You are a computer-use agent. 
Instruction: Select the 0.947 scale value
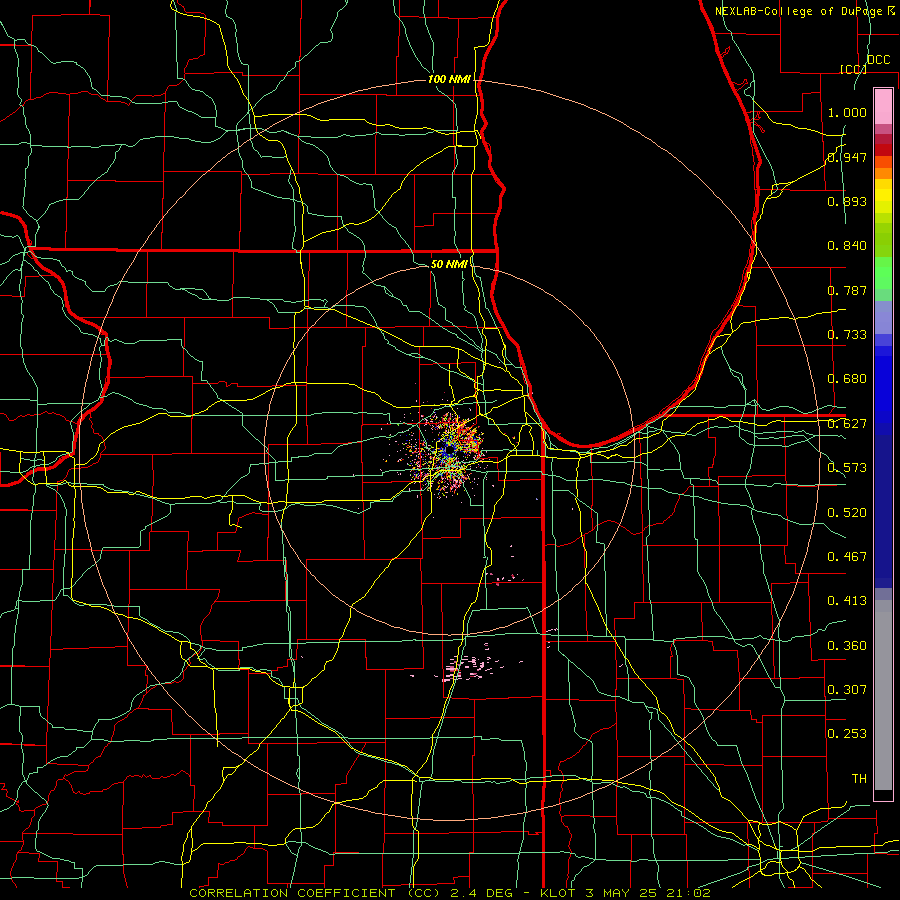tap(847, 157)
